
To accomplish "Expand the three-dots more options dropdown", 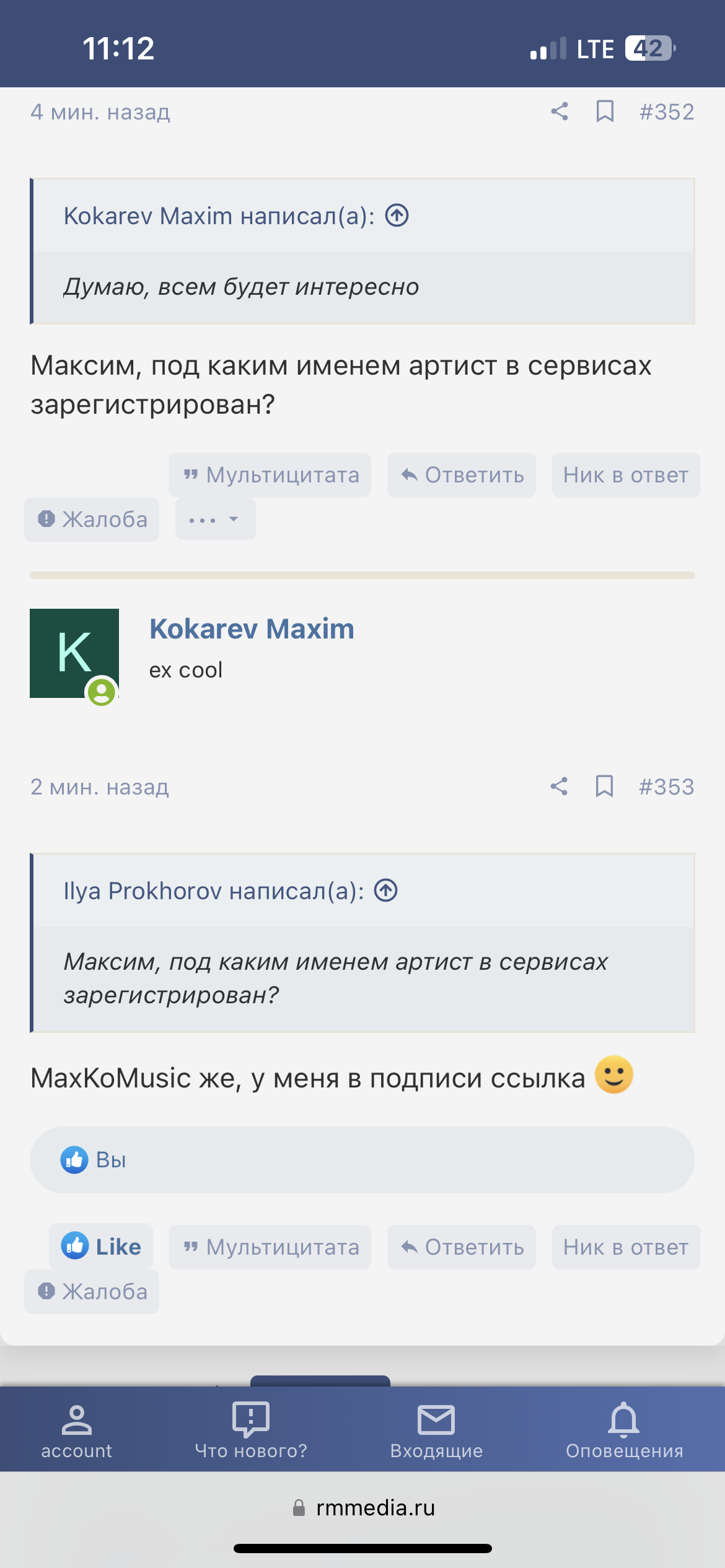I will 215,519.
